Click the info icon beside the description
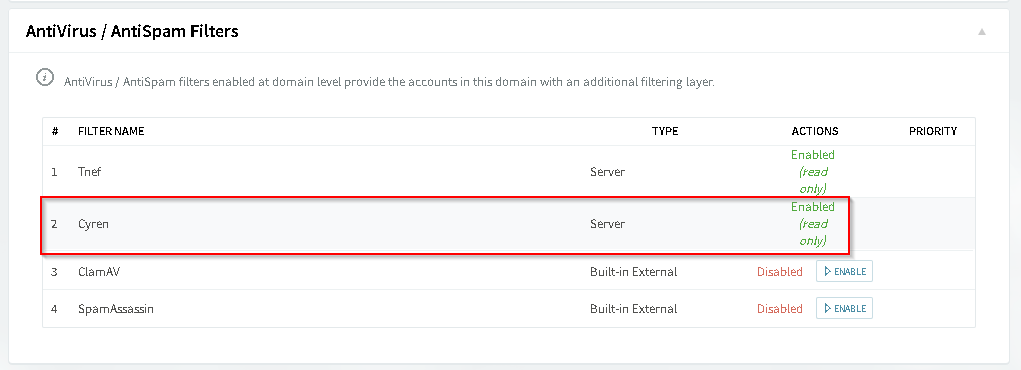 [x=44, y=78]
